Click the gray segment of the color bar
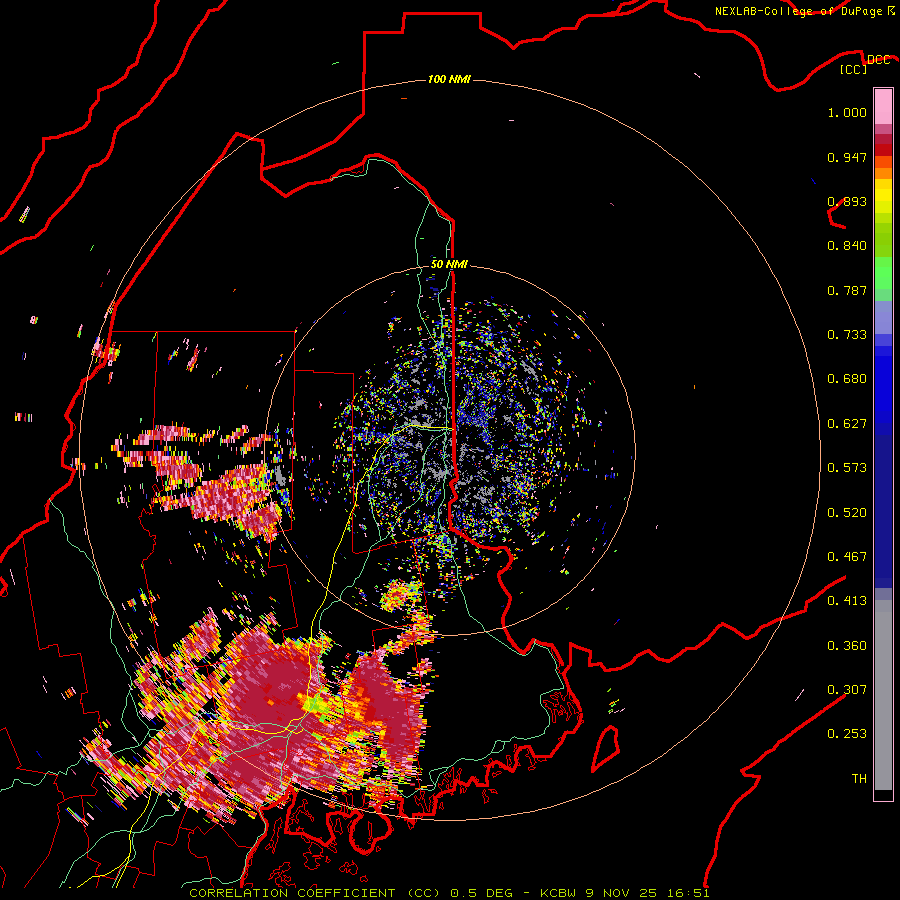The height and width of the screenshot is (900, 900). [x=883, y=695]
